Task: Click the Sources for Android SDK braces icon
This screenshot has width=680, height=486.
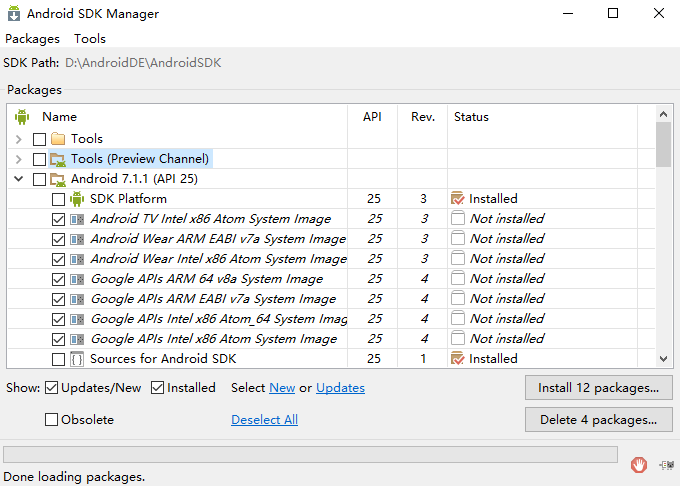Action: pos(77,359)
